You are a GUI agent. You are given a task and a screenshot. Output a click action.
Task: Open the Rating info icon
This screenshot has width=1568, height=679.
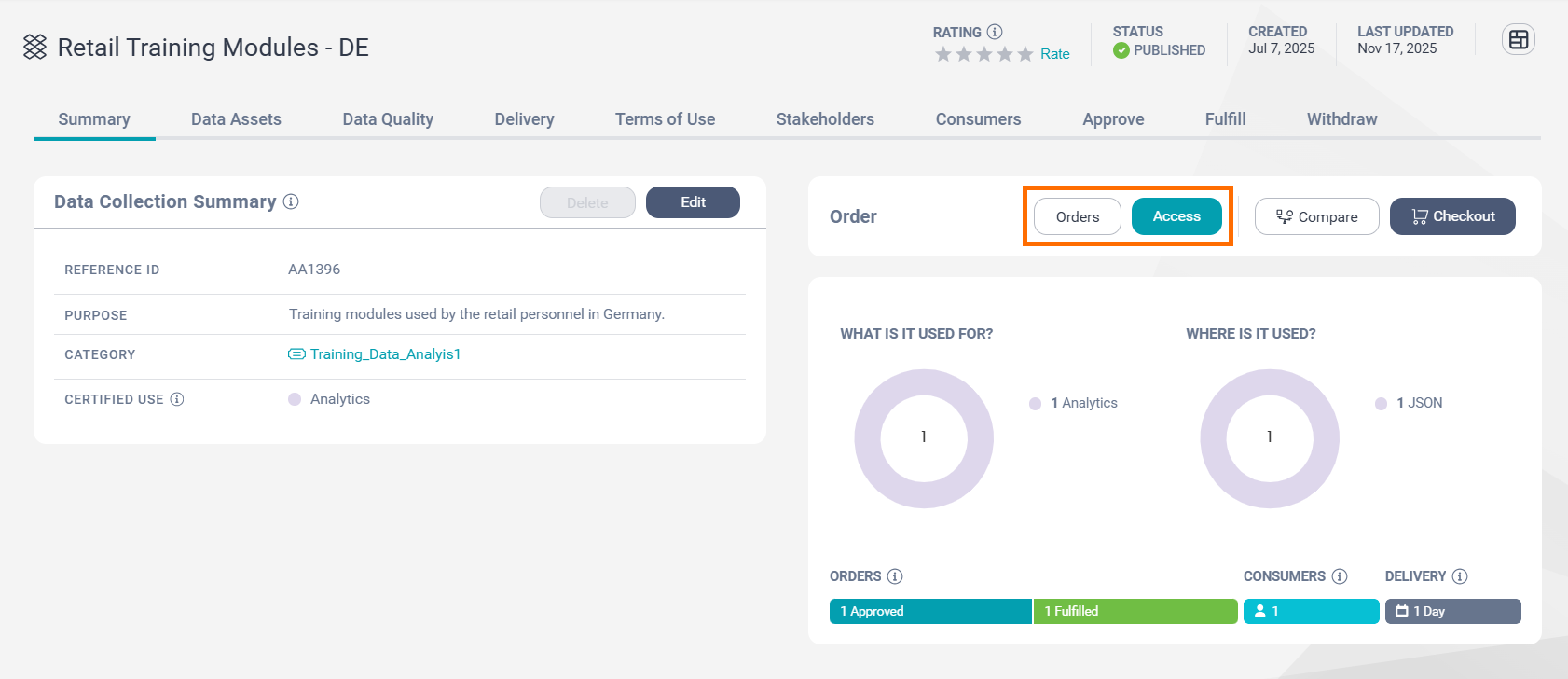(995, 32)
